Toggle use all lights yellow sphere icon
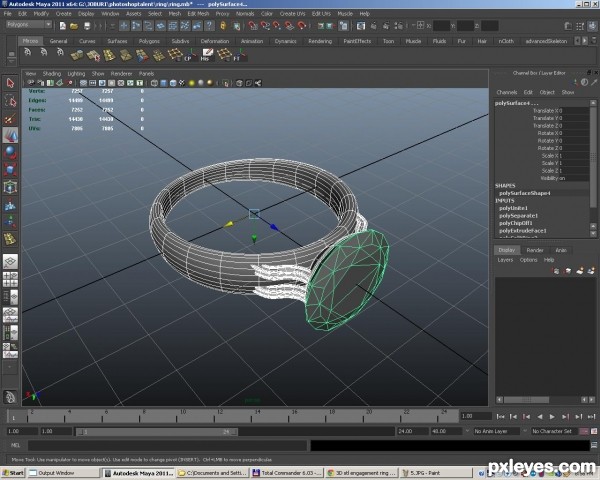The height and width of the screenshot is (480, 600). click(x=192, y=83)
